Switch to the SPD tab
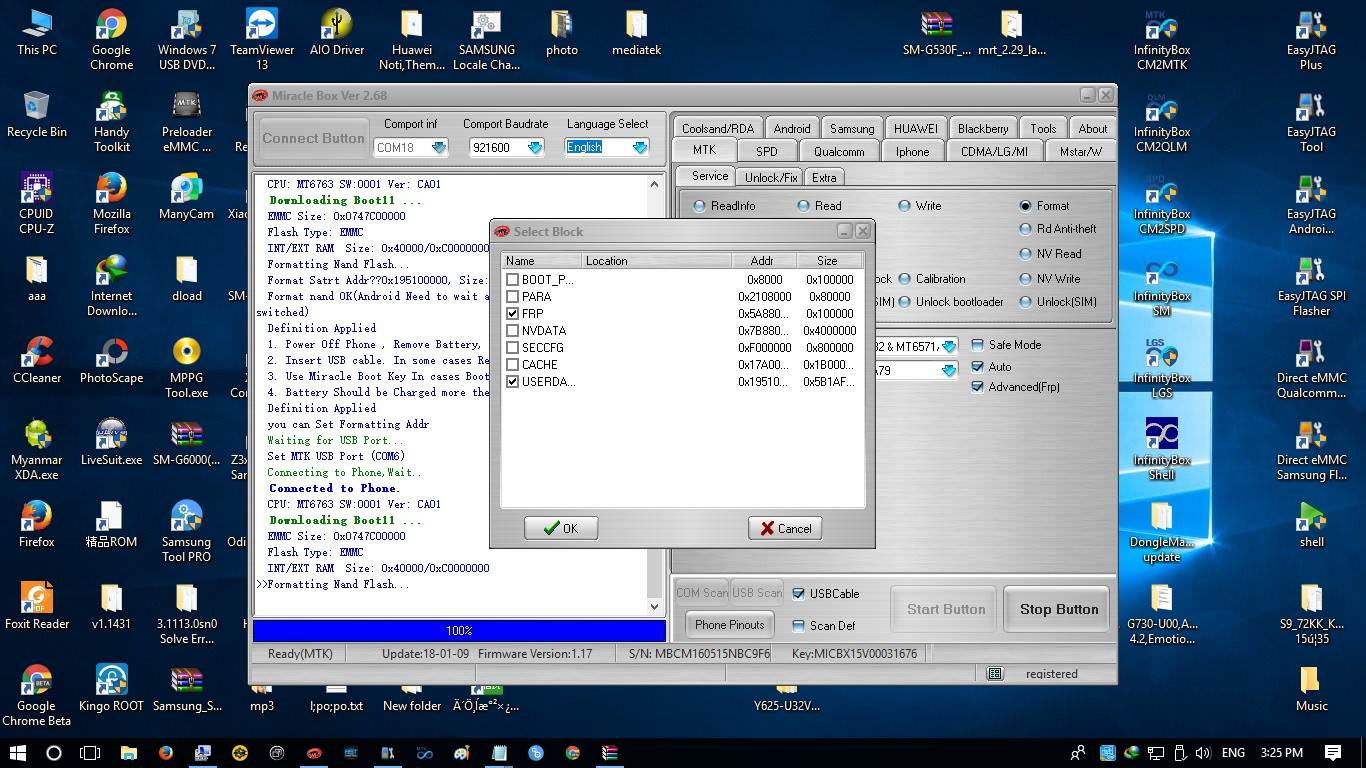1366x768 pixels. coord(766,152)
